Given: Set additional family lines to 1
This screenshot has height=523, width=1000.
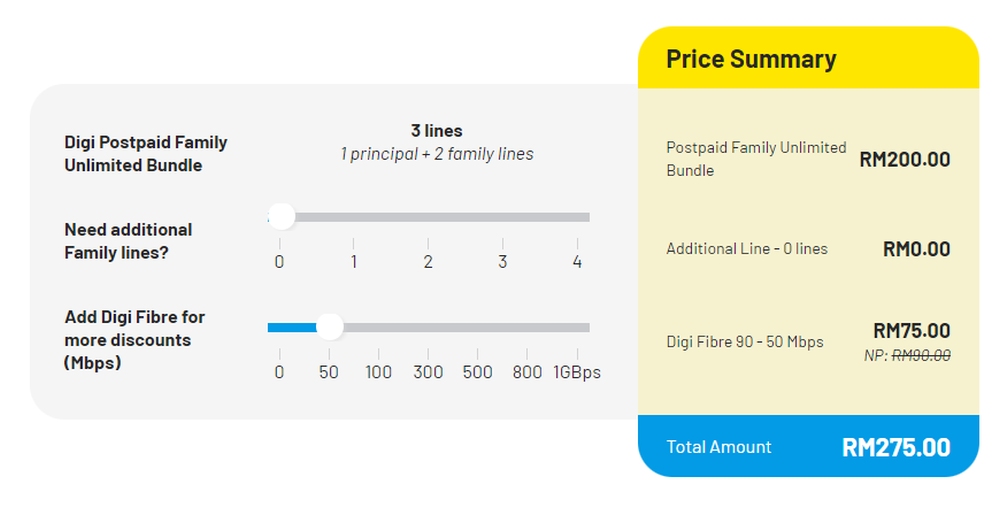Looking at the screenshot, I should pyautogui.click(x=354, y=217).
